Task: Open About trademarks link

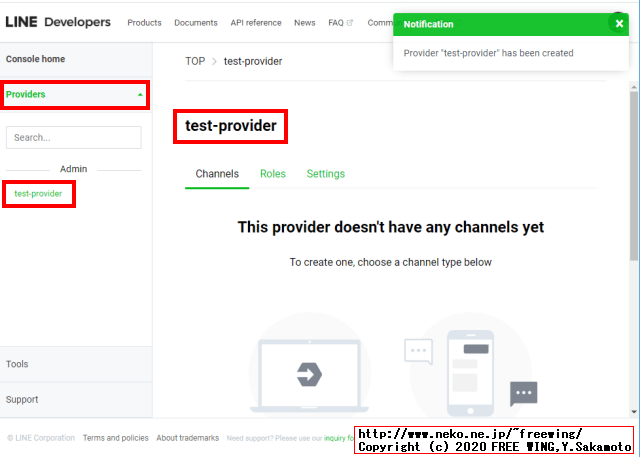Action: pyautogui.click(x=187, y=438)
